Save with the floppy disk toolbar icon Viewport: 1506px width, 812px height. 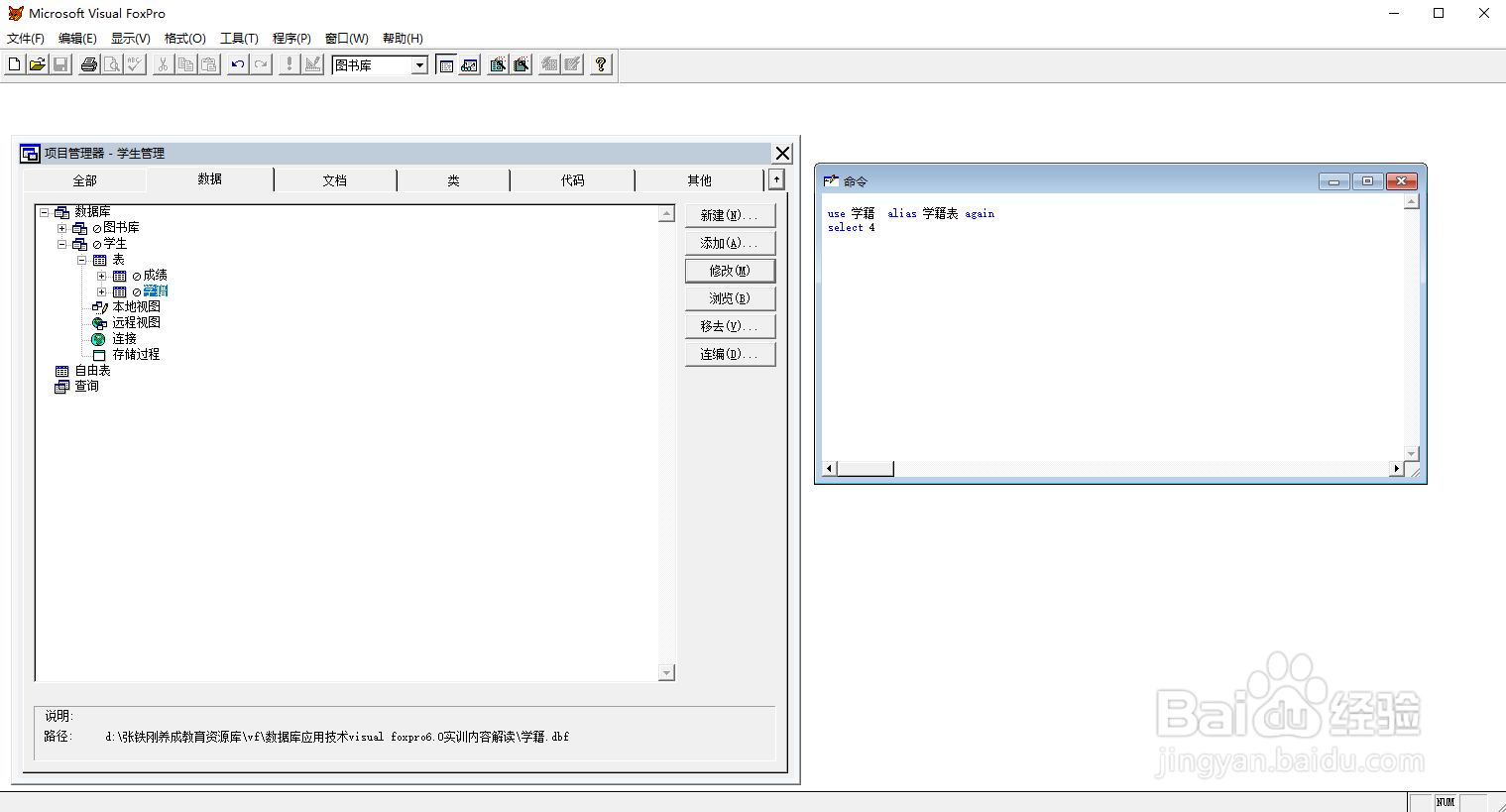click(60, 64)
